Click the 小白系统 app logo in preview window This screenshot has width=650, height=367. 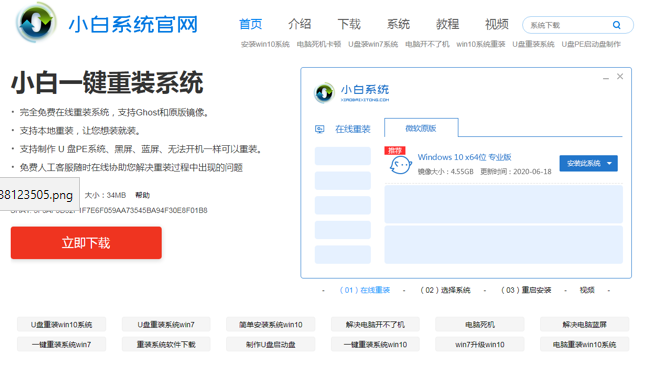tap(324, 93)
